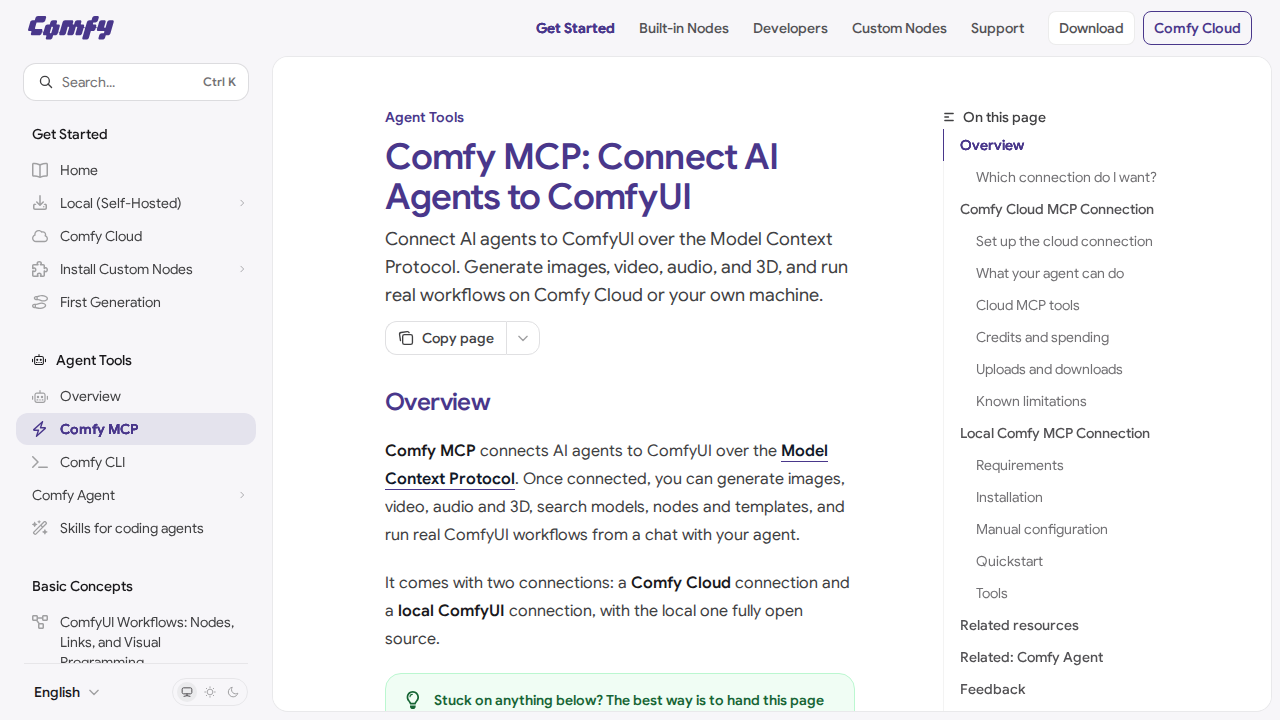Enable dark theme with the moon icon
Screen dimensions: 1280x720
click(x=234, y=692)
